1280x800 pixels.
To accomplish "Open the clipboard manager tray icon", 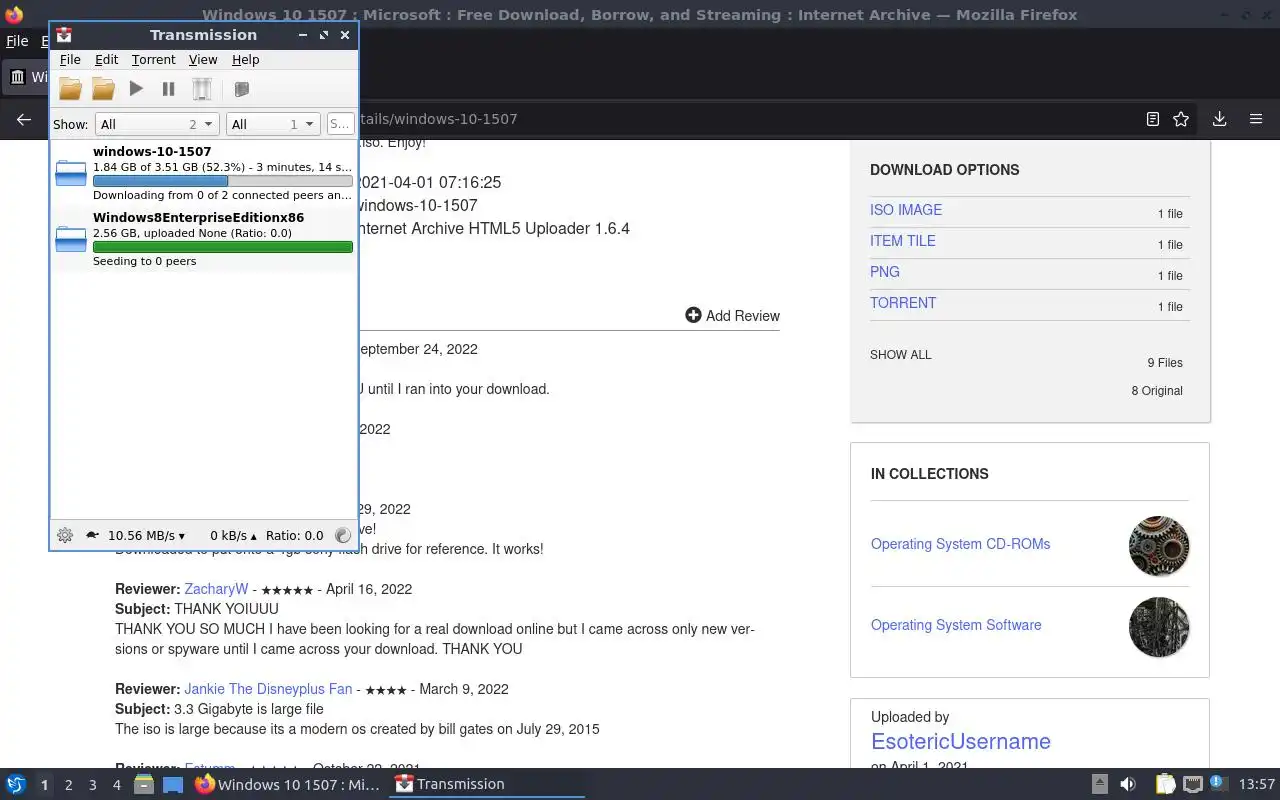I will click(x=1165, y=784).
